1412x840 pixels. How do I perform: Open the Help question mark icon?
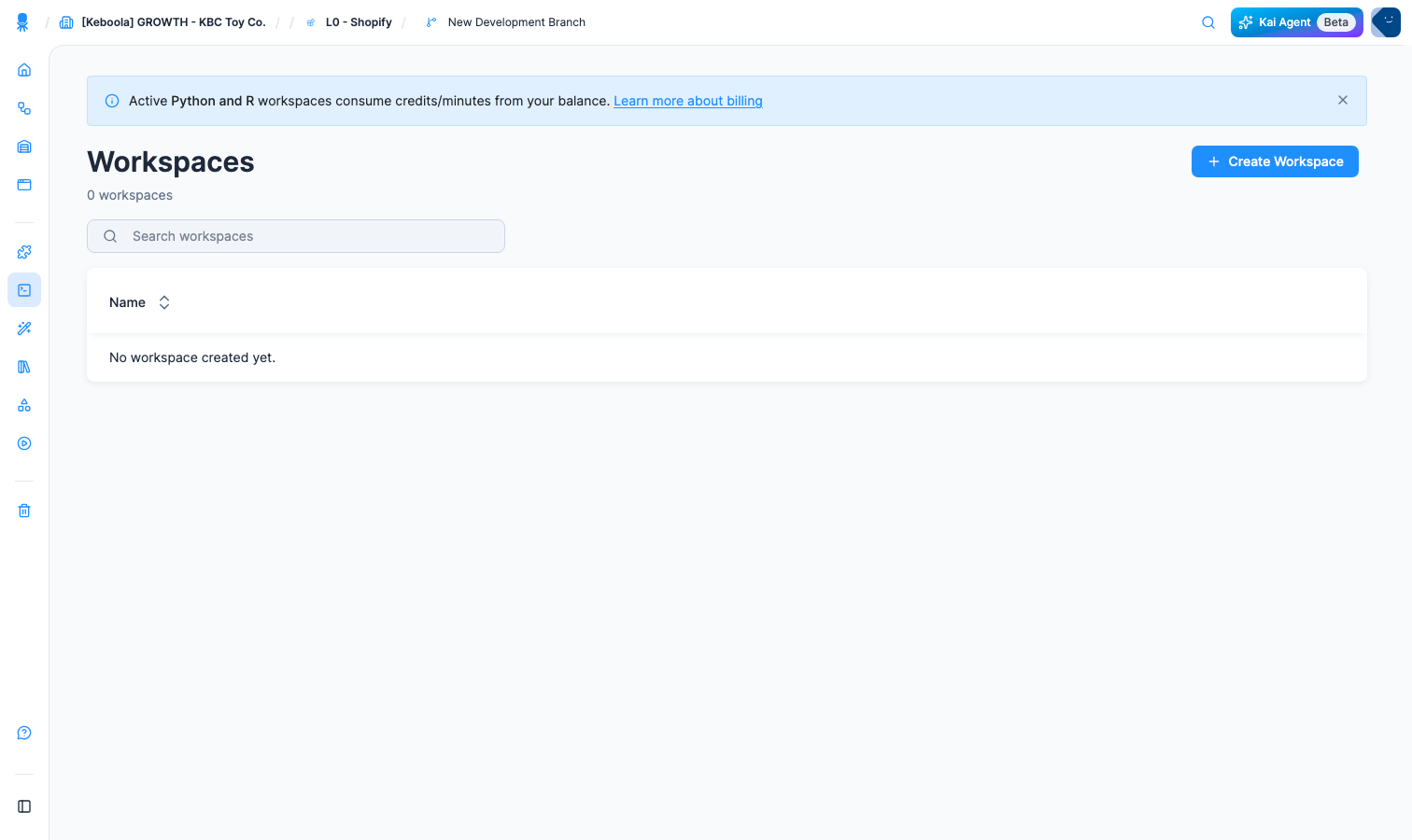click(x=24, y=733)
